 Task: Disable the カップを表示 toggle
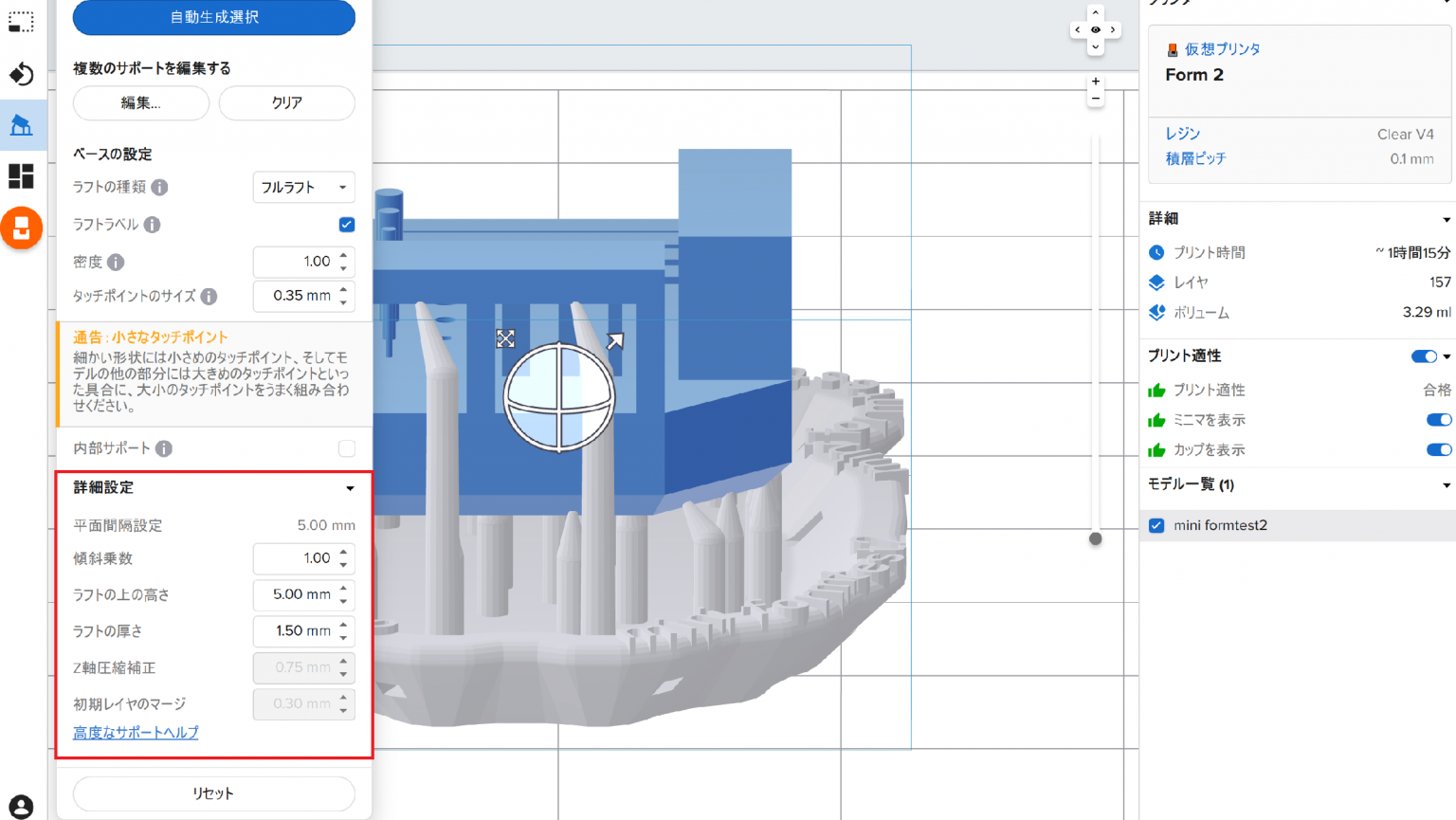(x=1438, y=449)
